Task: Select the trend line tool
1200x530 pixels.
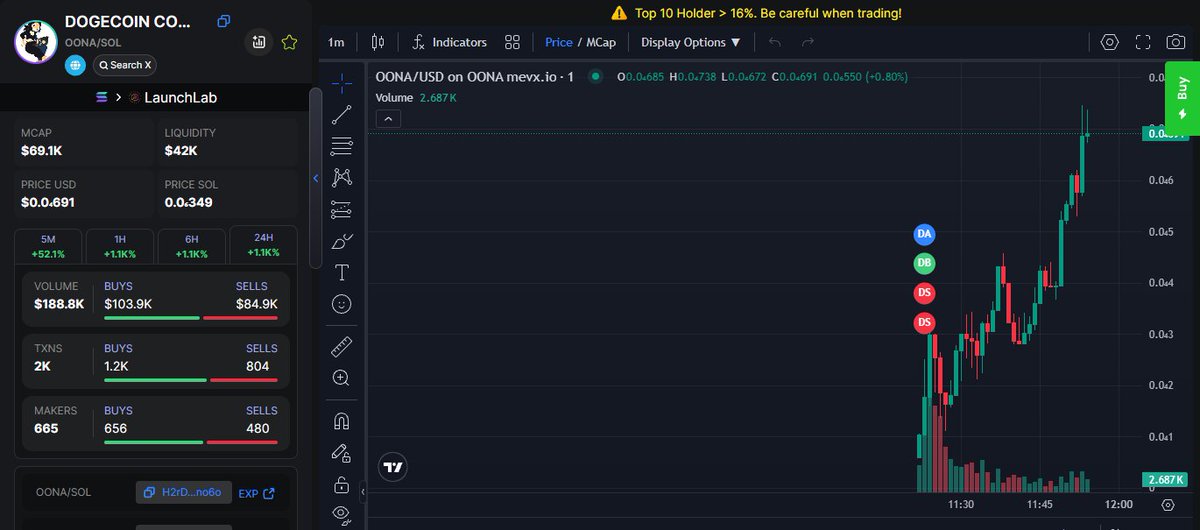Action: pos(342,114)
